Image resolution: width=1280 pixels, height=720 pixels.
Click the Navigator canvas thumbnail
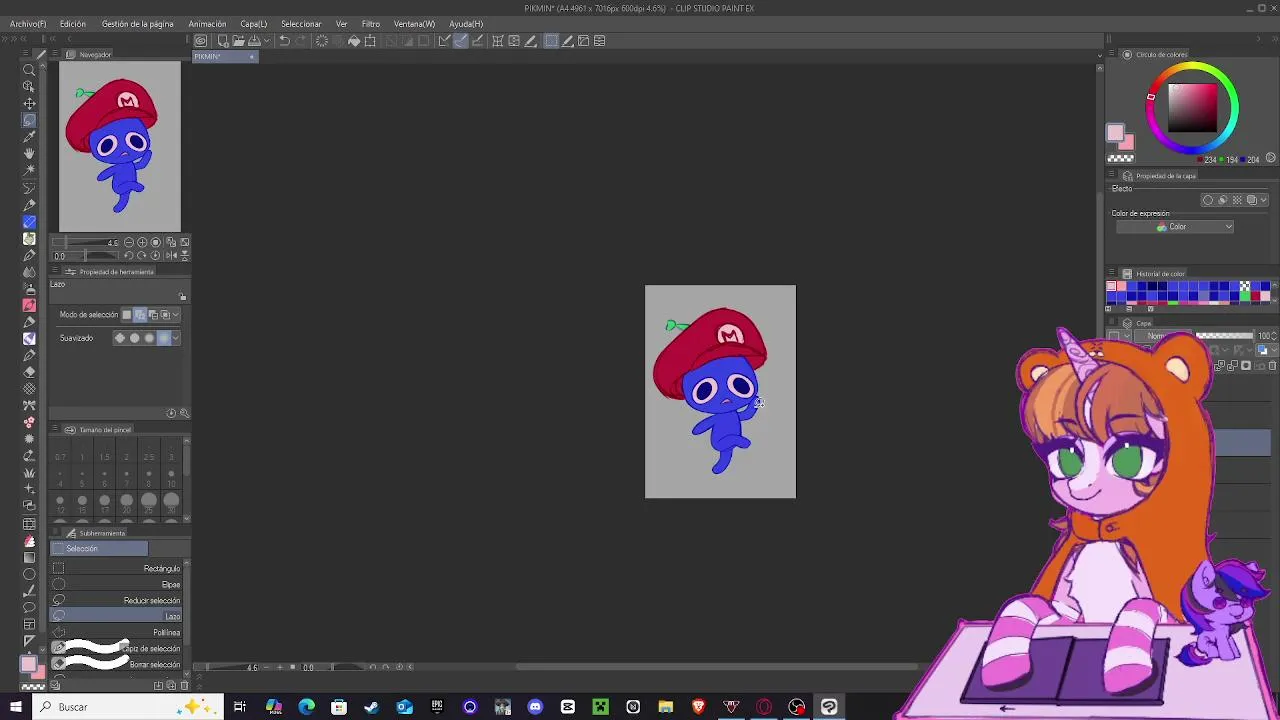[120, 147]
